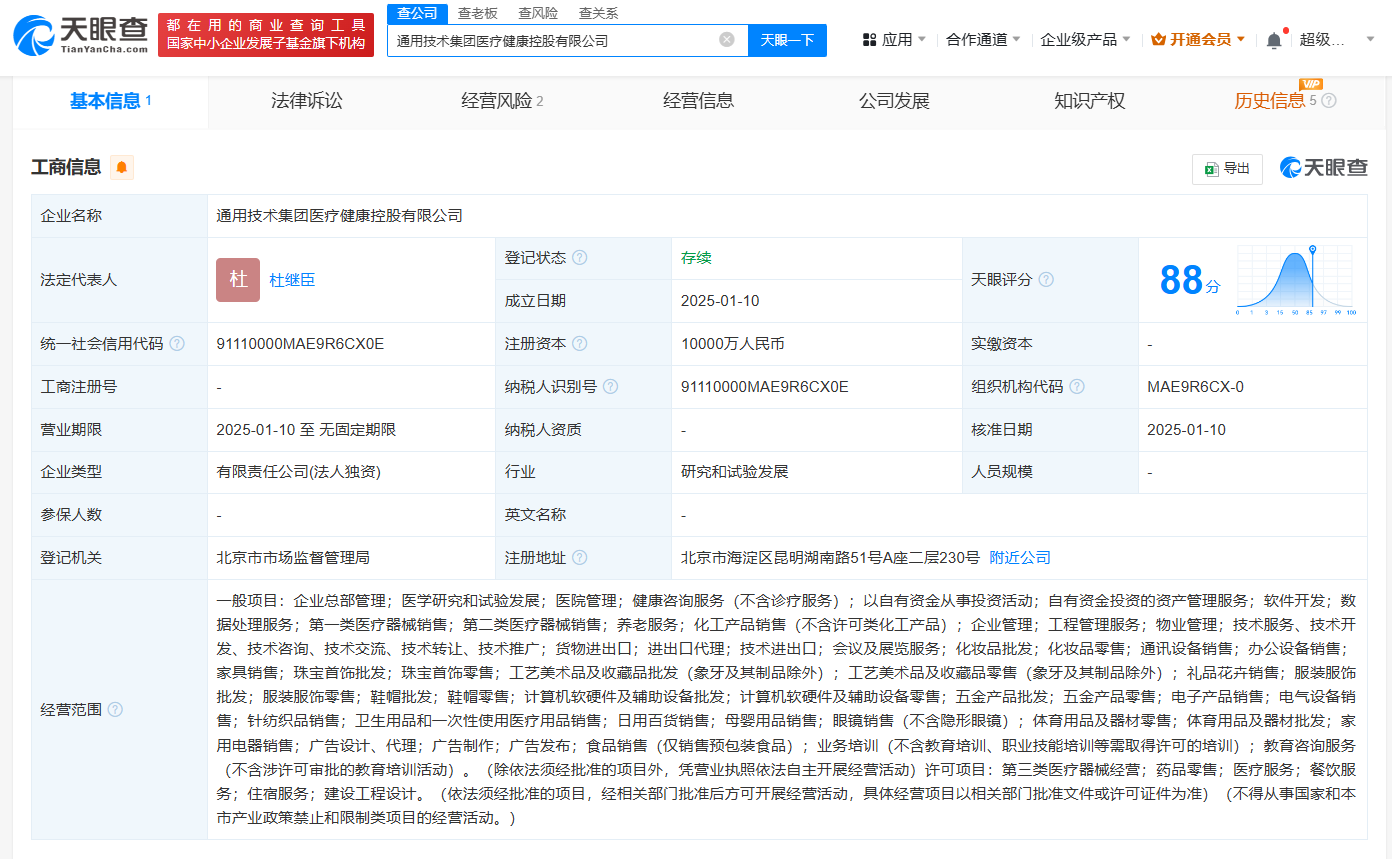Image resolution: width=1392 pixels, height=859 pixels.
Task: Select the 查老板 search tab
Action: (x=478, y=13)
